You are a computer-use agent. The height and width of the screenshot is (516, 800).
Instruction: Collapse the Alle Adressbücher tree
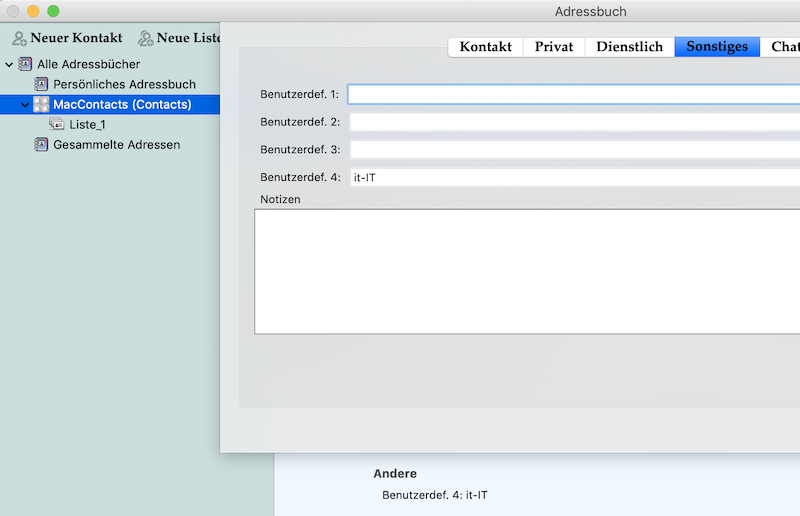pos(9,64)
